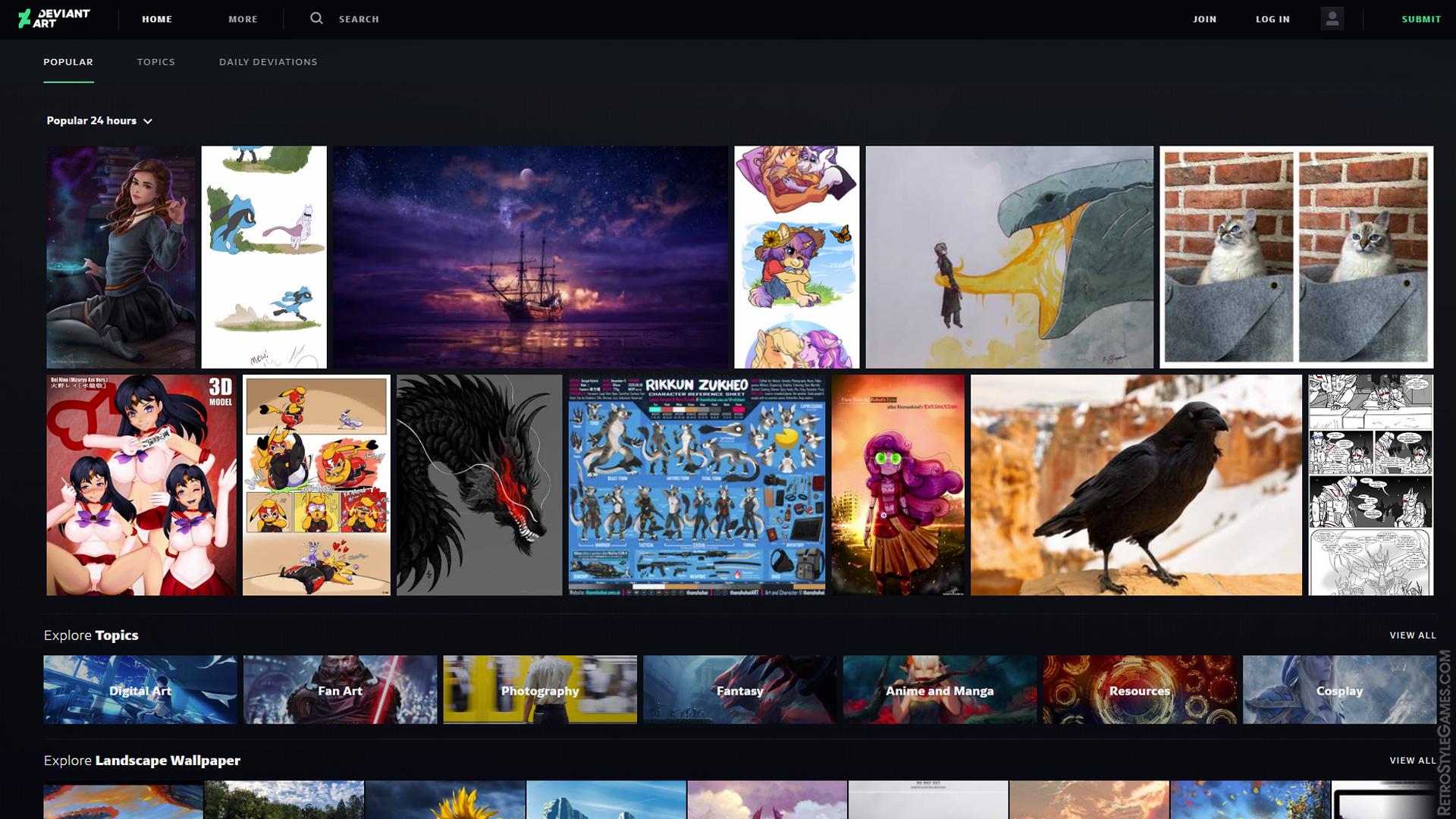Open the Digital Art topic card

pyautogui.click(x=140, y=689)
